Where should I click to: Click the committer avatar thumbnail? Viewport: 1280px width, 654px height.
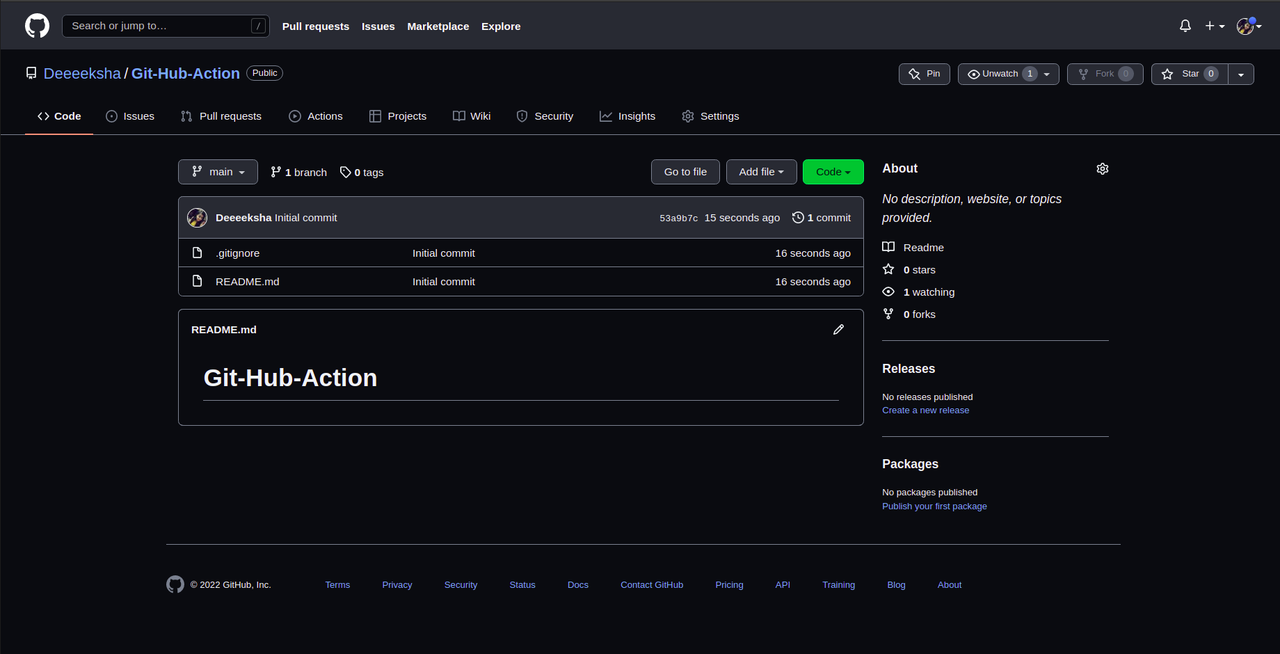pyautogui.click(x=197, y=218)
